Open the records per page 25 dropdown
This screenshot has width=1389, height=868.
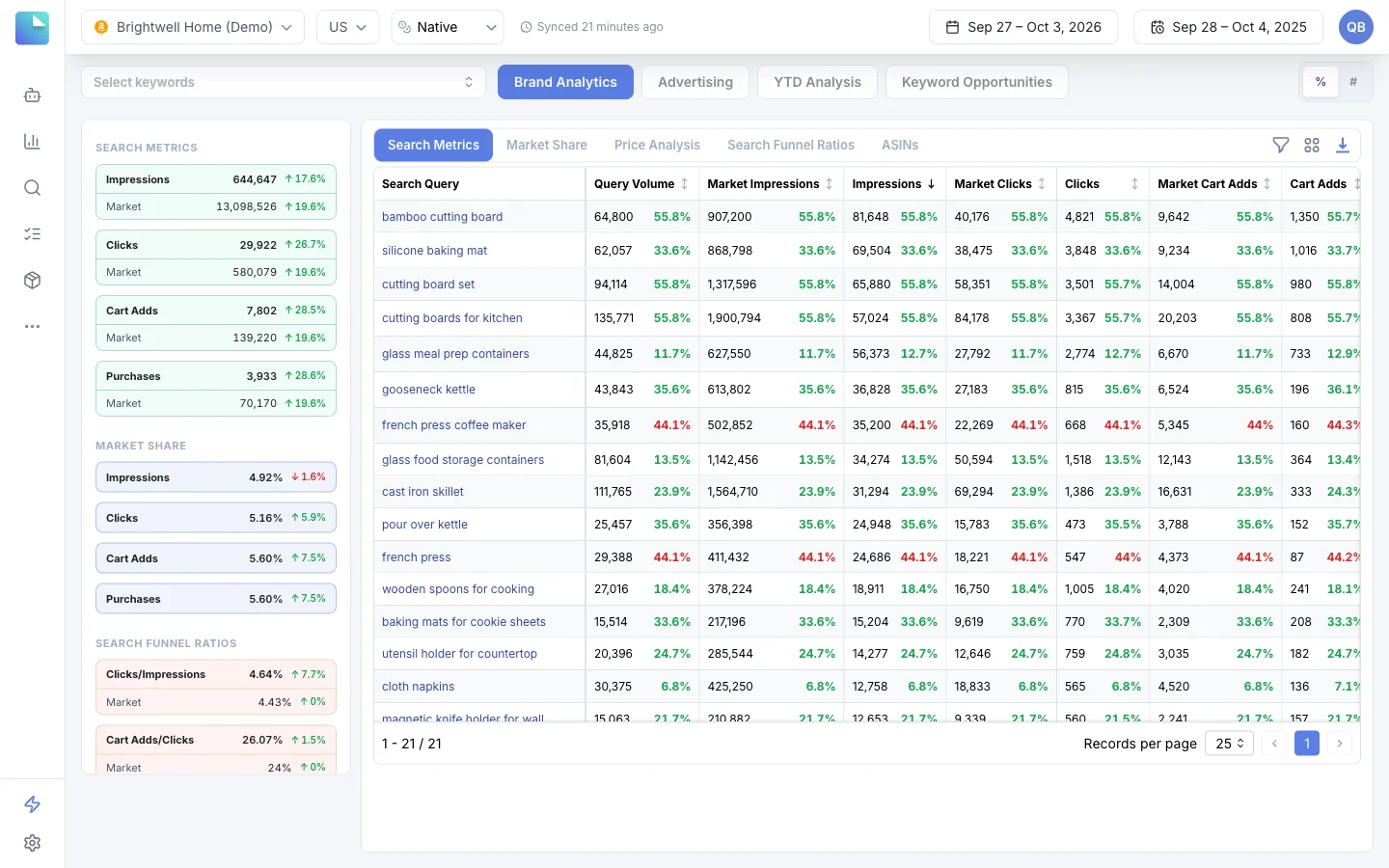tap(1229, 744)
